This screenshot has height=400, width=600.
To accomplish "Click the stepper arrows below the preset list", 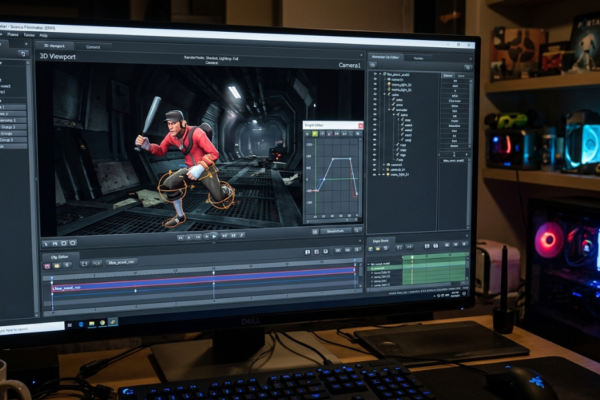I will point(454,154).
